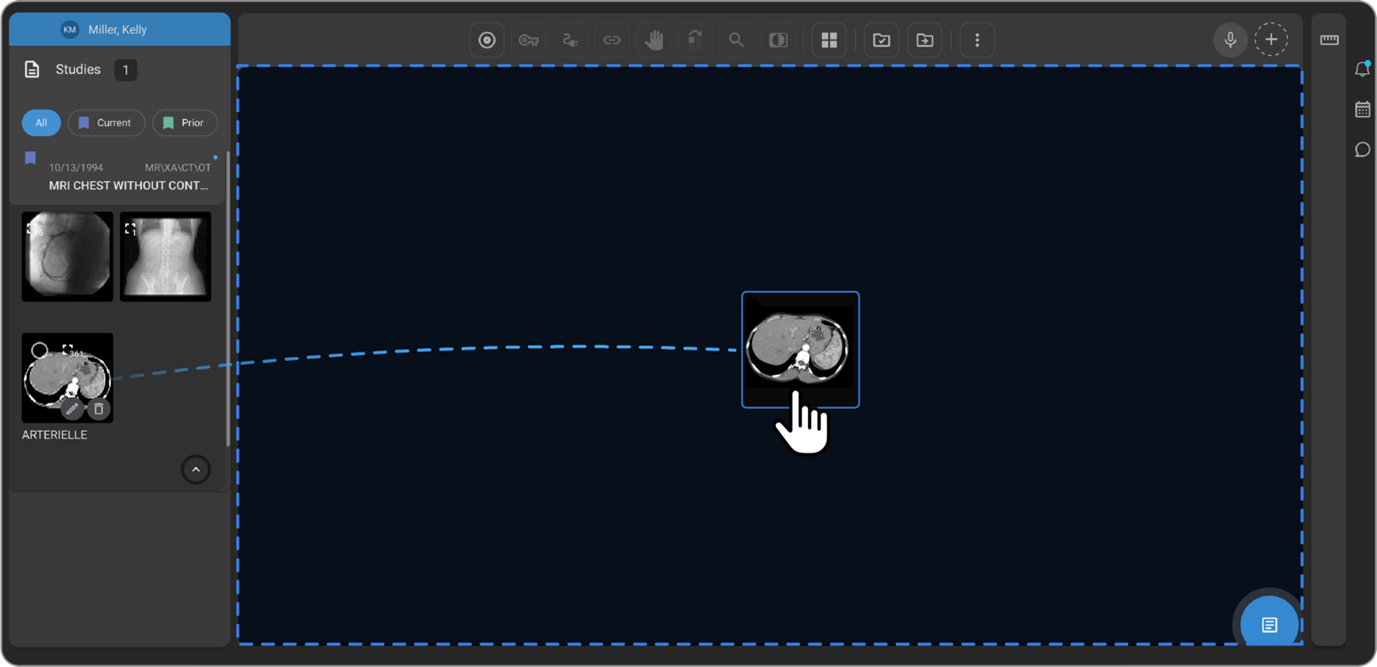
Task: Click the circular target tool in toolbar
Action: (487, 40)
